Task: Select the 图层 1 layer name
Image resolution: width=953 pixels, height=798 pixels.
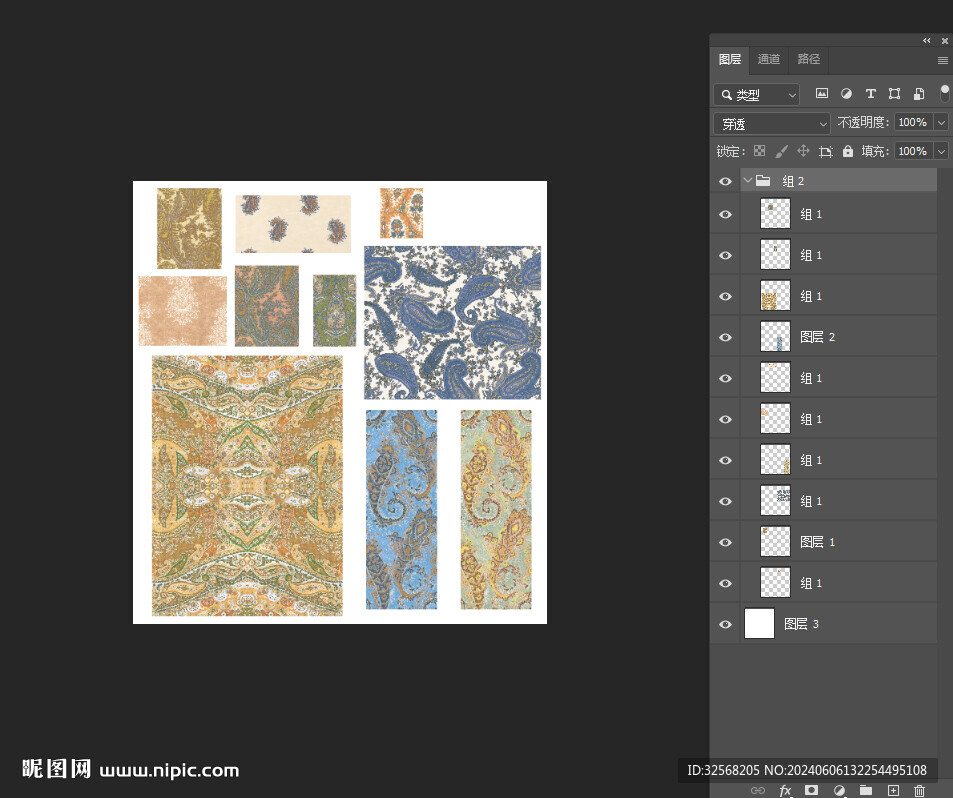Action: point(817,542)
